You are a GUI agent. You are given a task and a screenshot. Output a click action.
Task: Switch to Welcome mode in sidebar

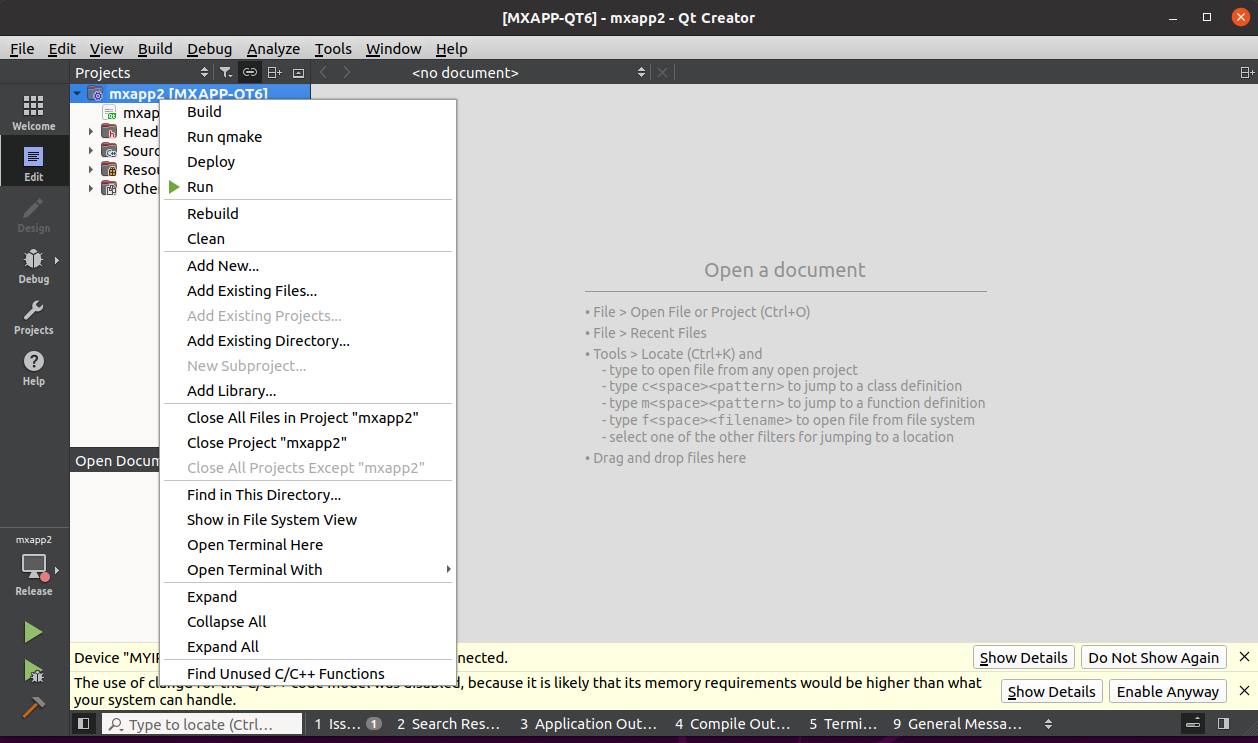(34, 112)
